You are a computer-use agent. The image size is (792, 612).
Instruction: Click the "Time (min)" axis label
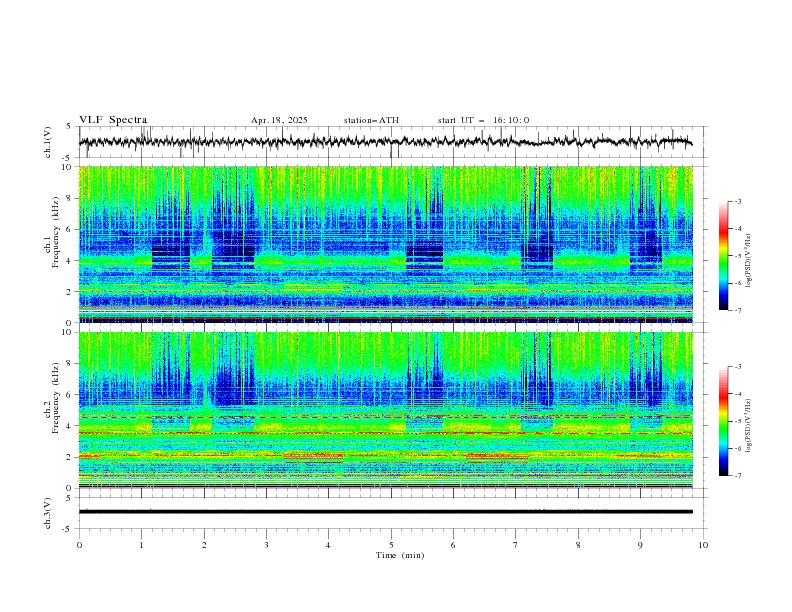(x=400, y=555)
